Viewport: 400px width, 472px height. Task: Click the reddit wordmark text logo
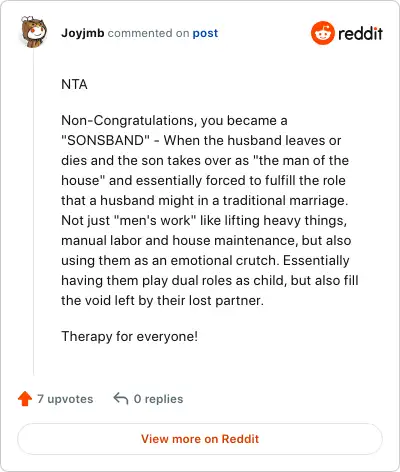pos(360,33)
